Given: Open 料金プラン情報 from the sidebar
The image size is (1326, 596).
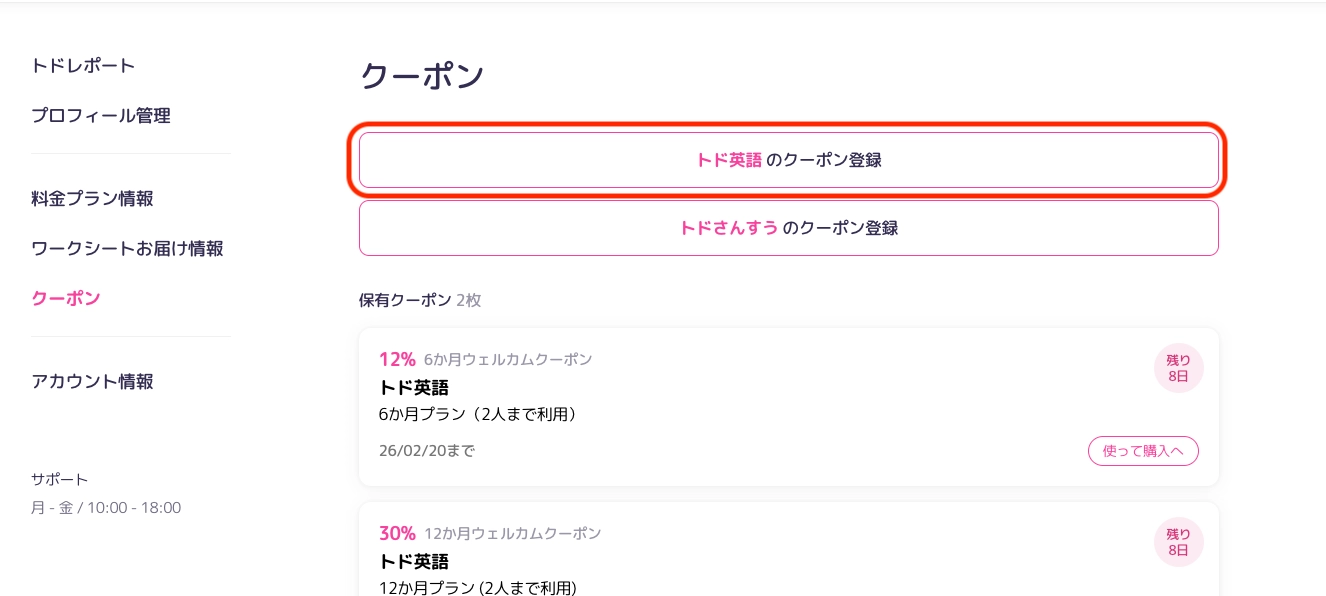Looking at the screenshot, I should (x=92, y=199).
